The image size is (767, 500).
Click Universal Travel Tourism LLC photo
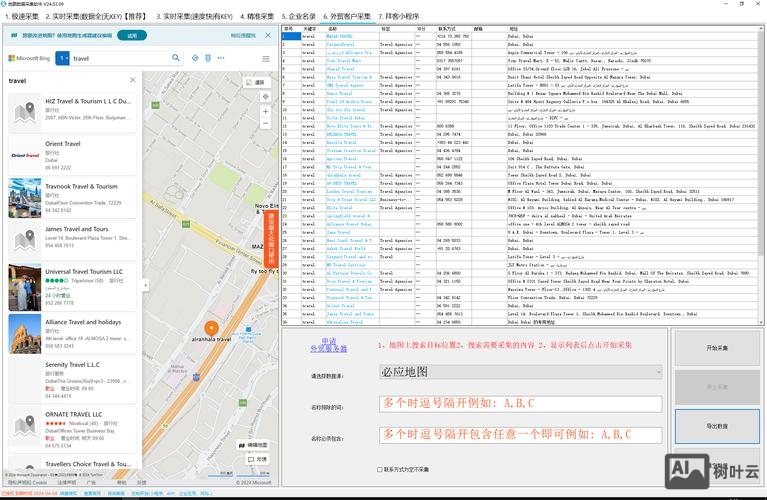25,288
